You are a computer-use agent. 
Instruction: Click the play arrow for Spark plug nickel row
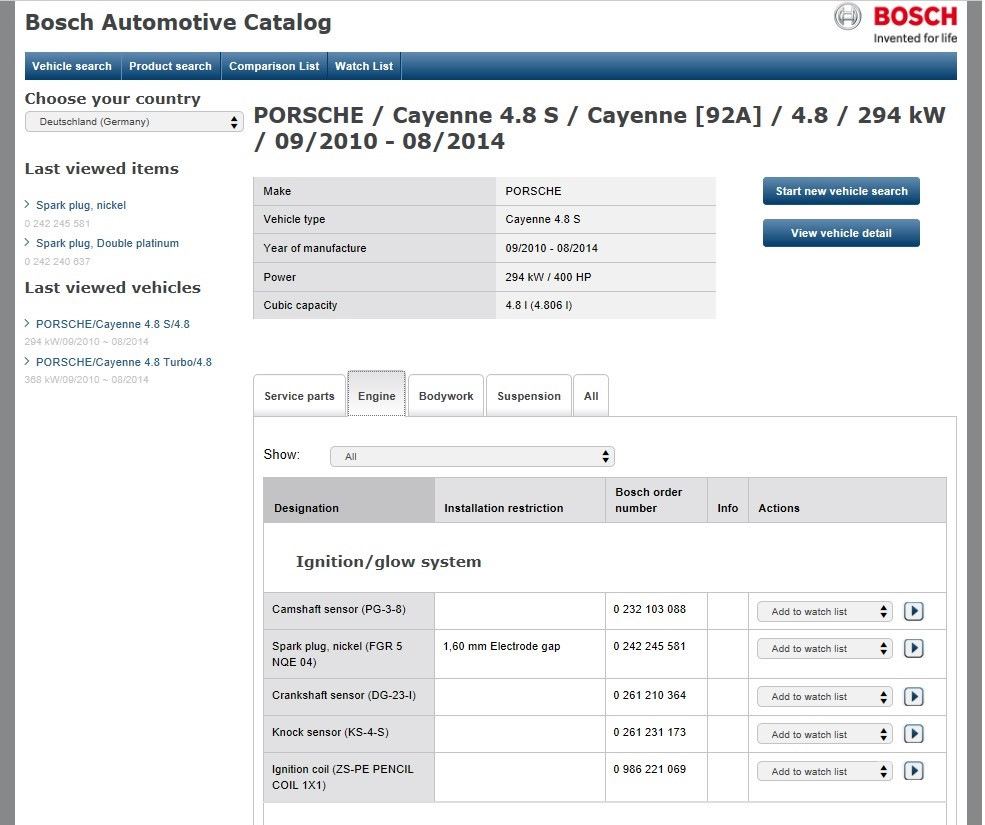[913, 648]
